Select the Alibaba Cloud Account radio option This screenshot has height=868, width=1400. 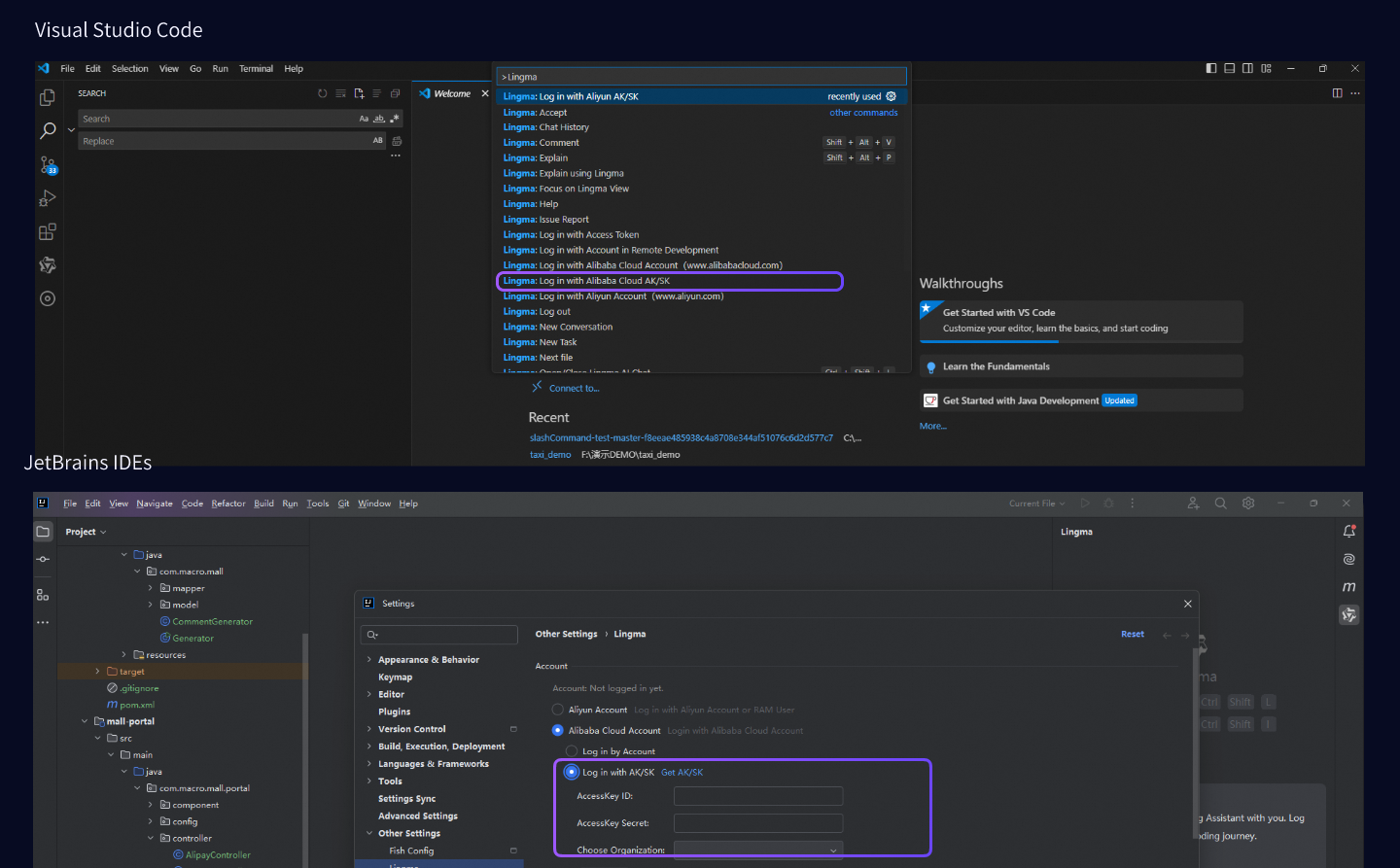(x=558, y=730)
